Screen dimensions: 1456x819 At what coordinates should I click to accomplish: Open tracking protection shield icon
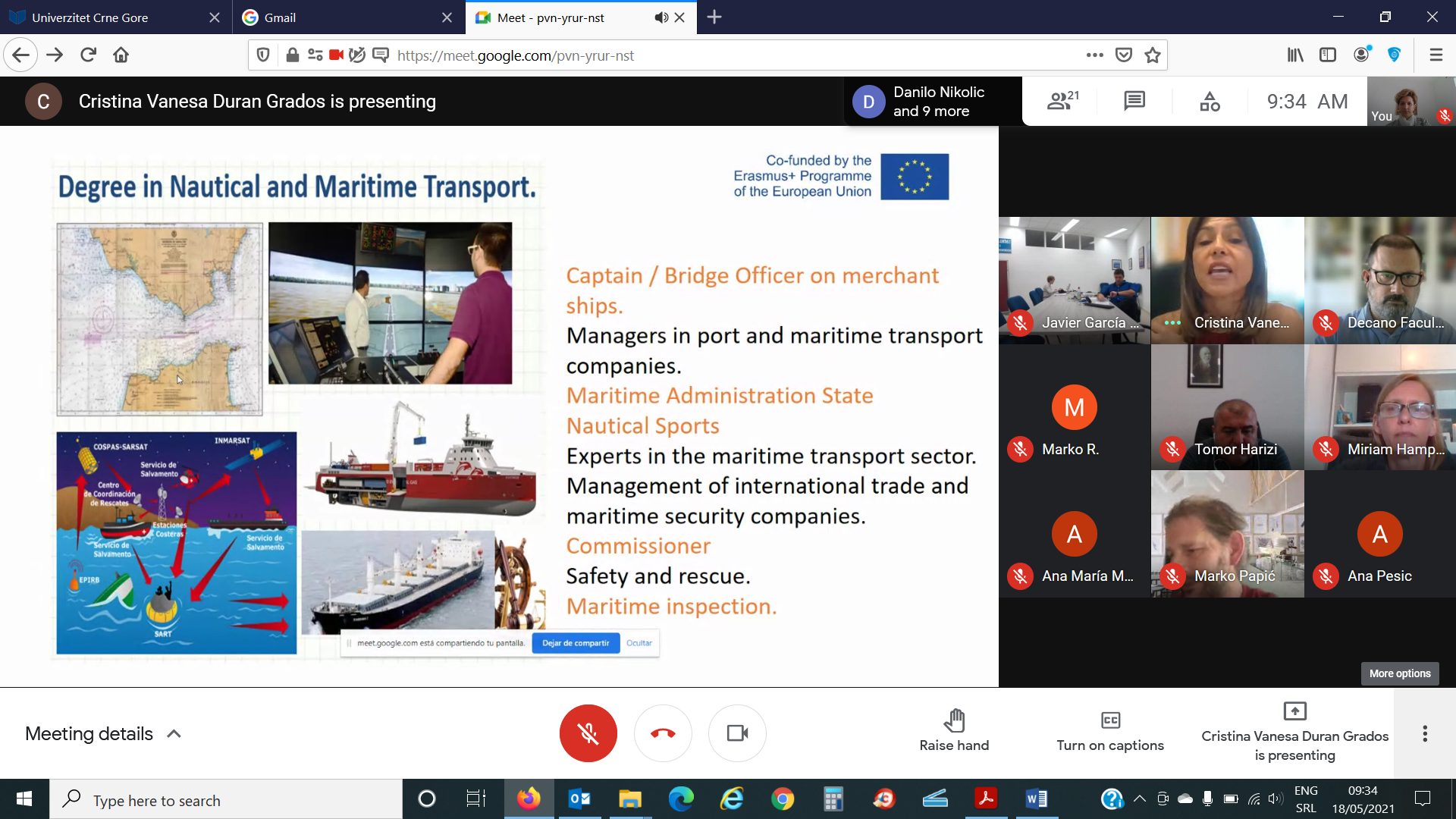263,55
